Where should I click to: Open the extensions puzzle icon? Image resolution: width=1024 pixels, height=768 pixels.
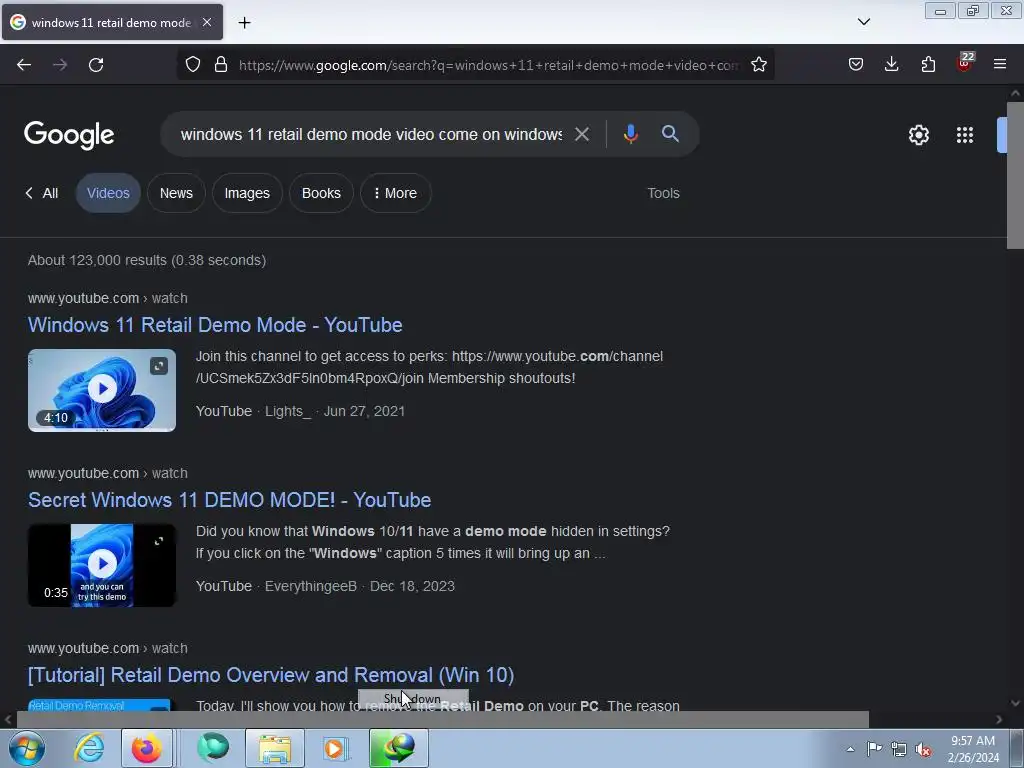tap(928, 65)
